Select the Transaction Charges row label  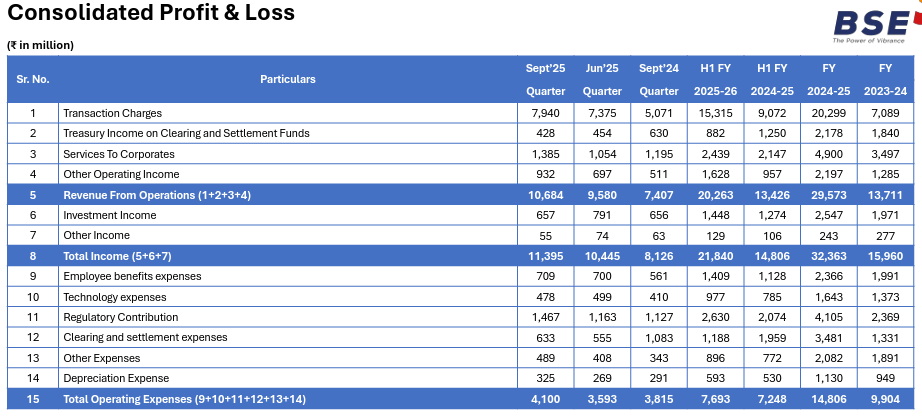pos(112,114)
